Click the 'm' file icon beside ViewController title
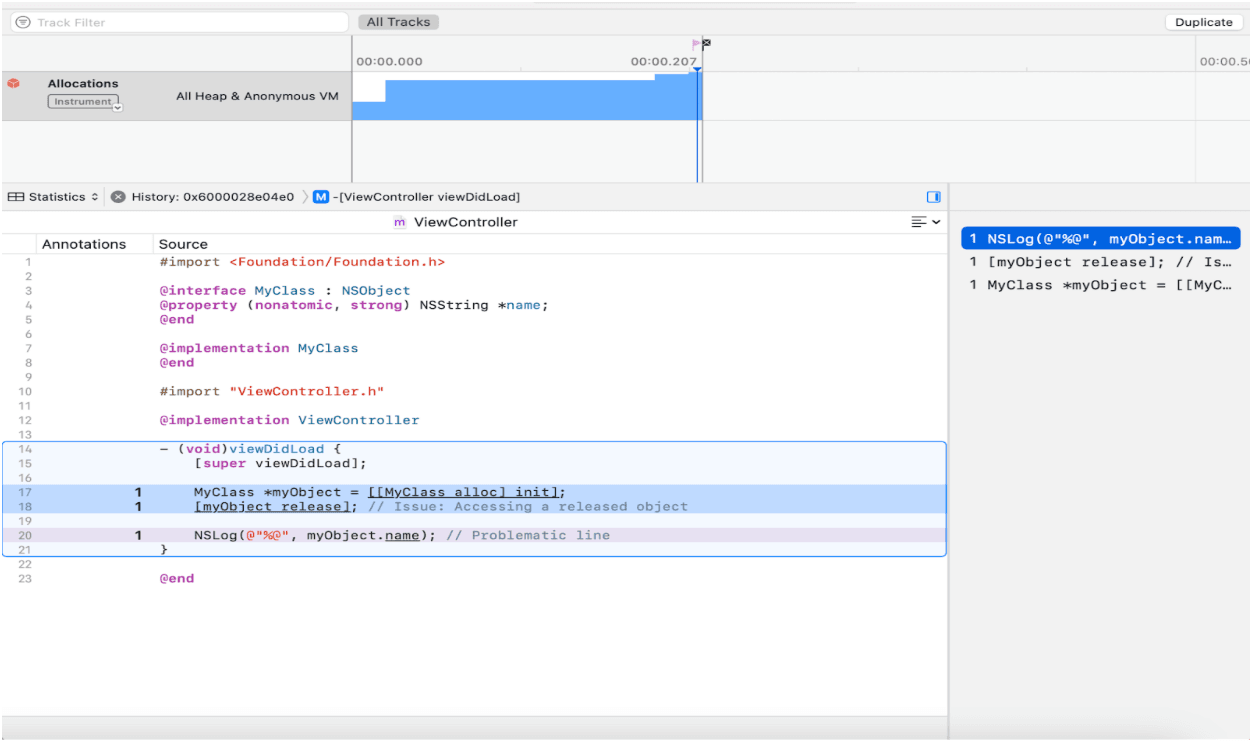The width and height of the screenshot is (1254, 742). pyautogui.click(x=400, y=222)
